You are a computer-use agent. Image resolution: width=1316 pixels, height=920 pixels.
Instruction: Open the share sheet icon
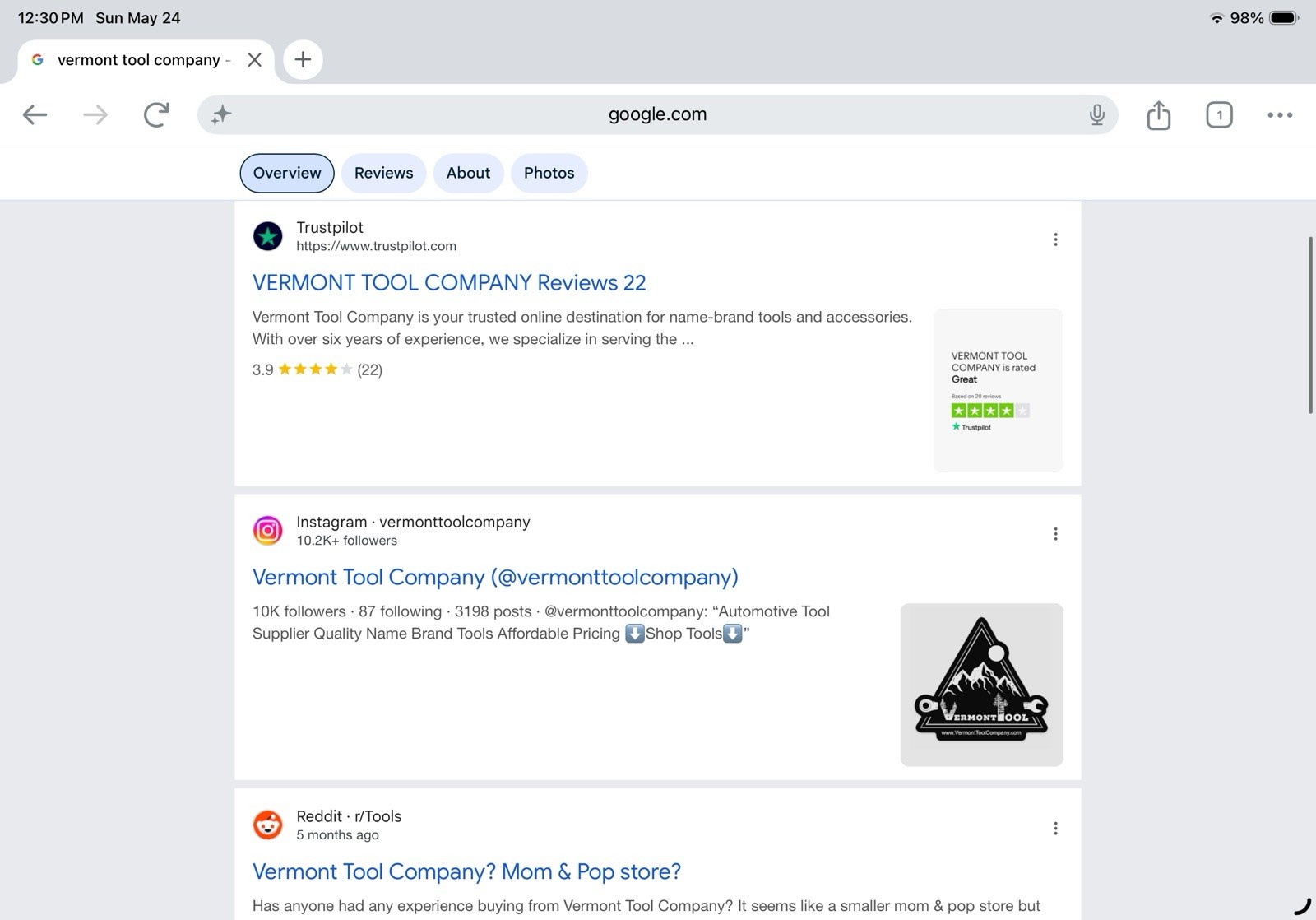tap(1158, 114)
